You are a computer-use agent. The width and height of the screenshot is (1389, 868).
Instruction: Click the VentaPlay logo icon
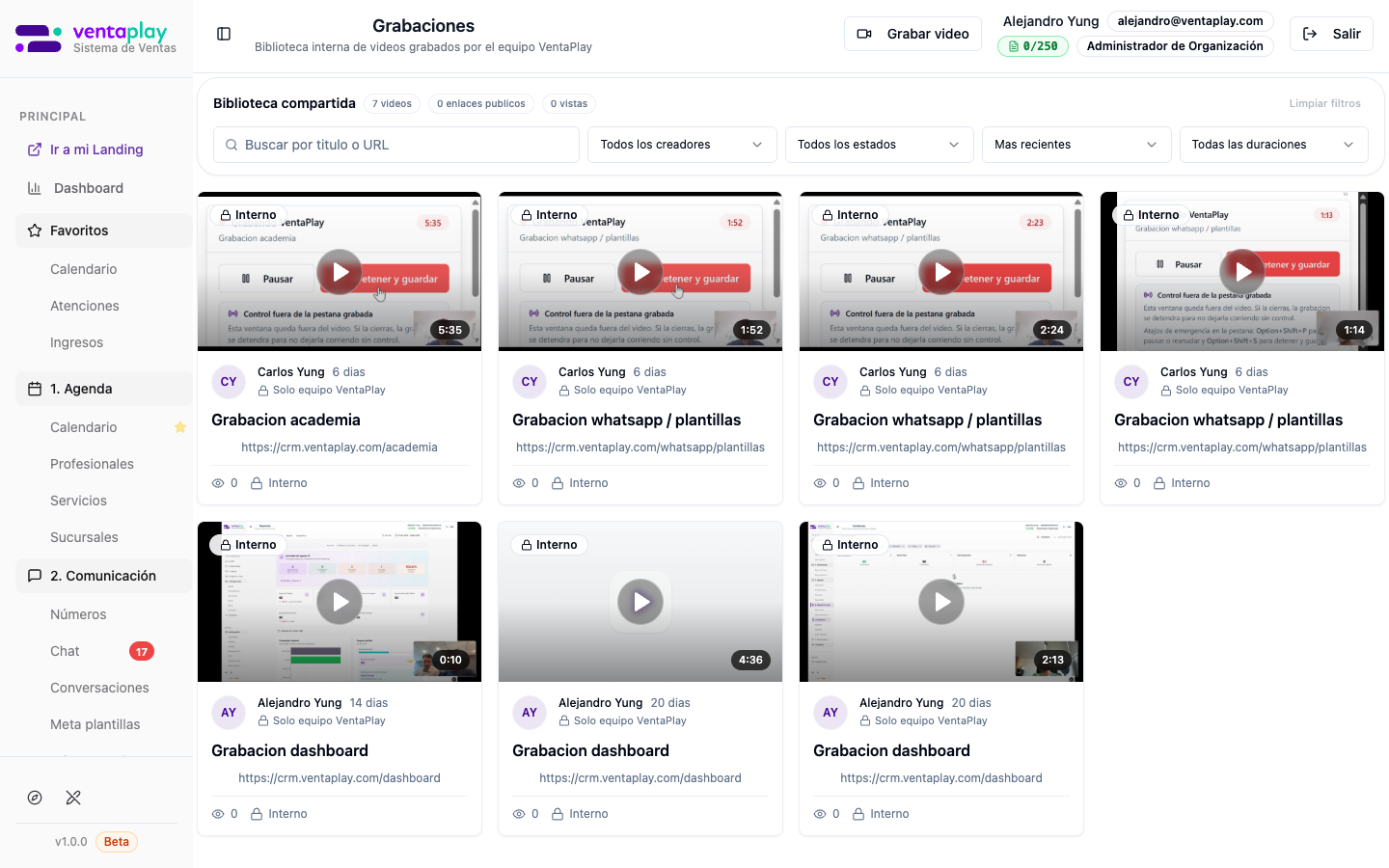click(39, 39)
